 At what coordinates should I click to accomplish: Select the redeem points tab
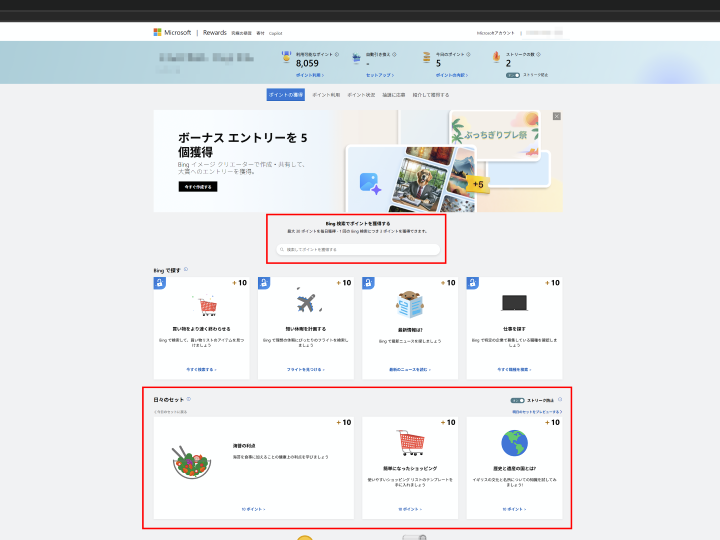click(326, 95)
